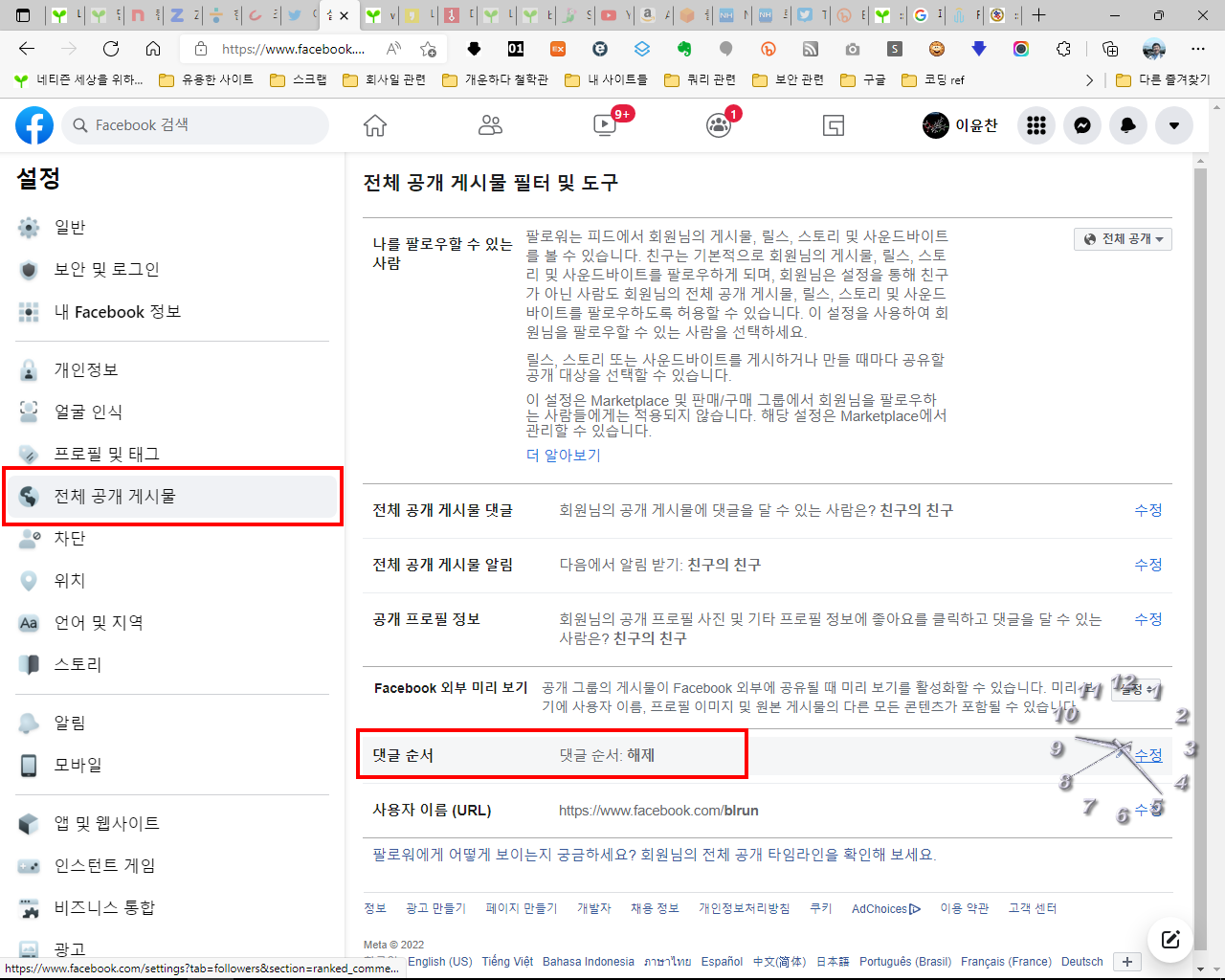
Task: Add page to favorites star icon
Action: pos(428,49)
